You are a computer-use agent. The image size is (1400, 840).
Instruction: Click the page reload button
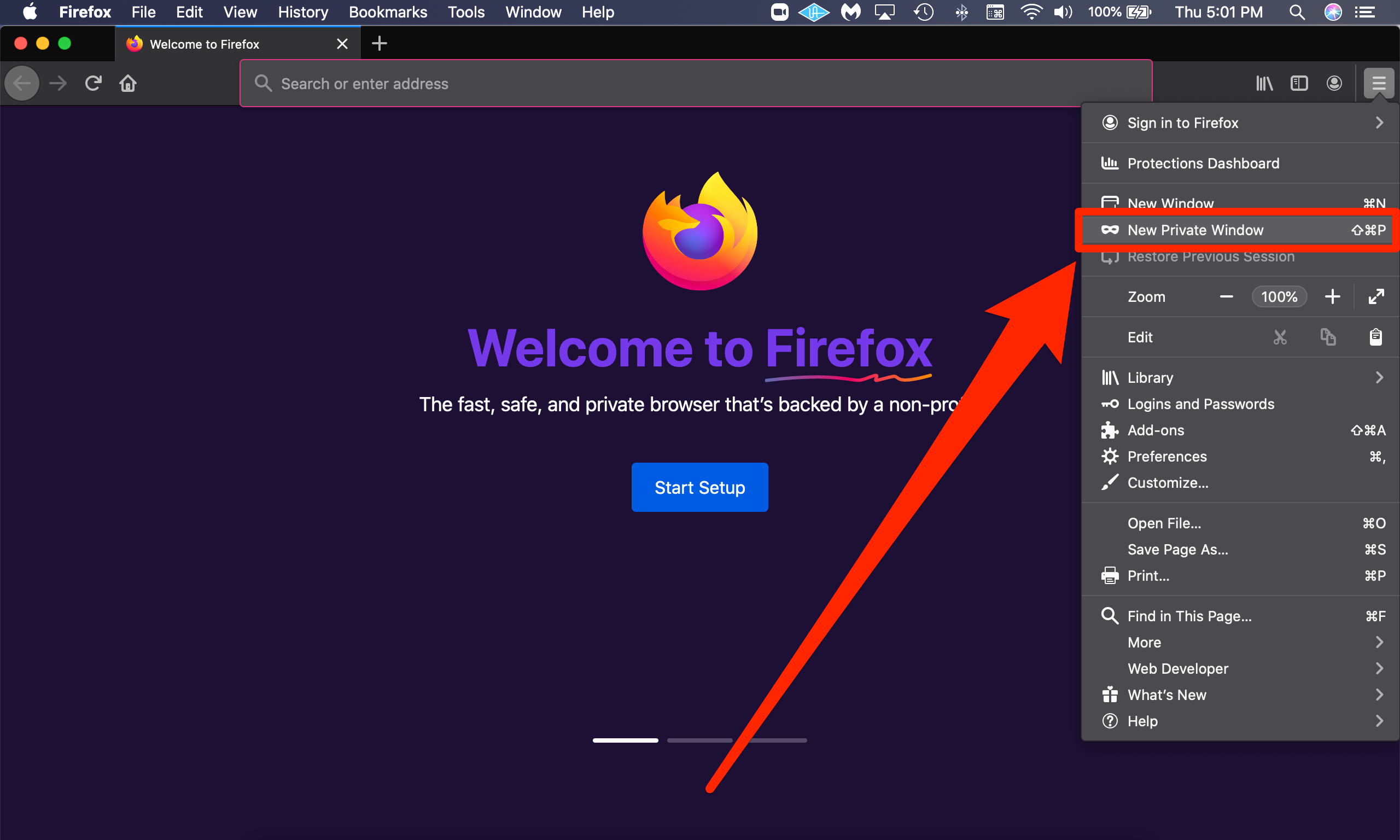click(x=93, y=83)
